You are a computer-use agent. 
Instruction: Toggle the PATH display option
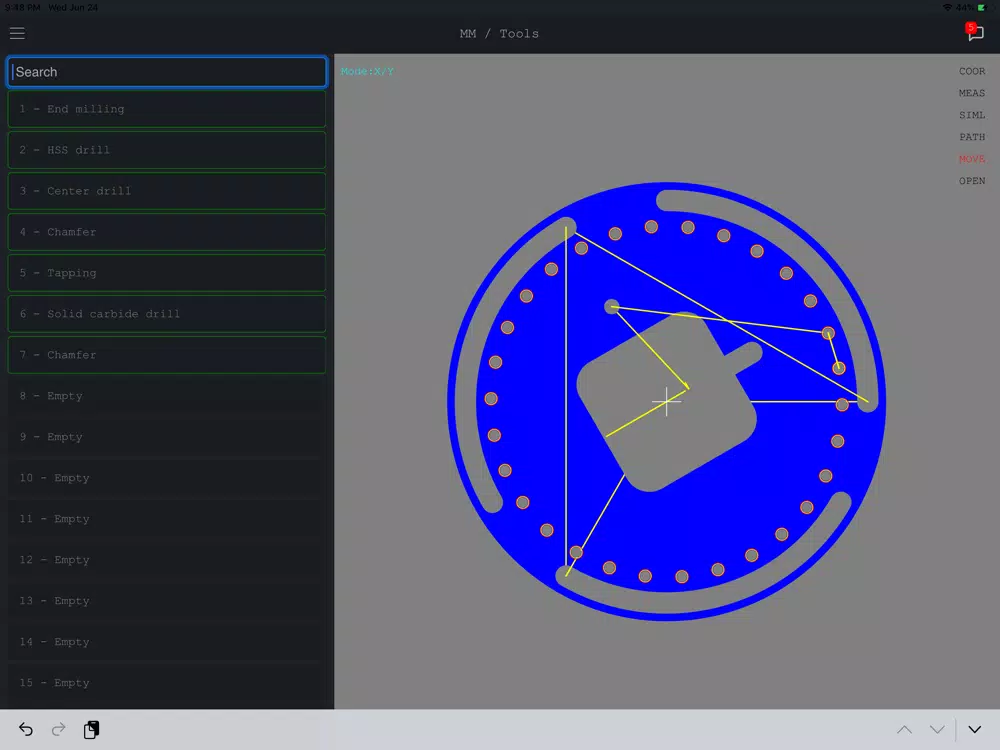(971, 137)
